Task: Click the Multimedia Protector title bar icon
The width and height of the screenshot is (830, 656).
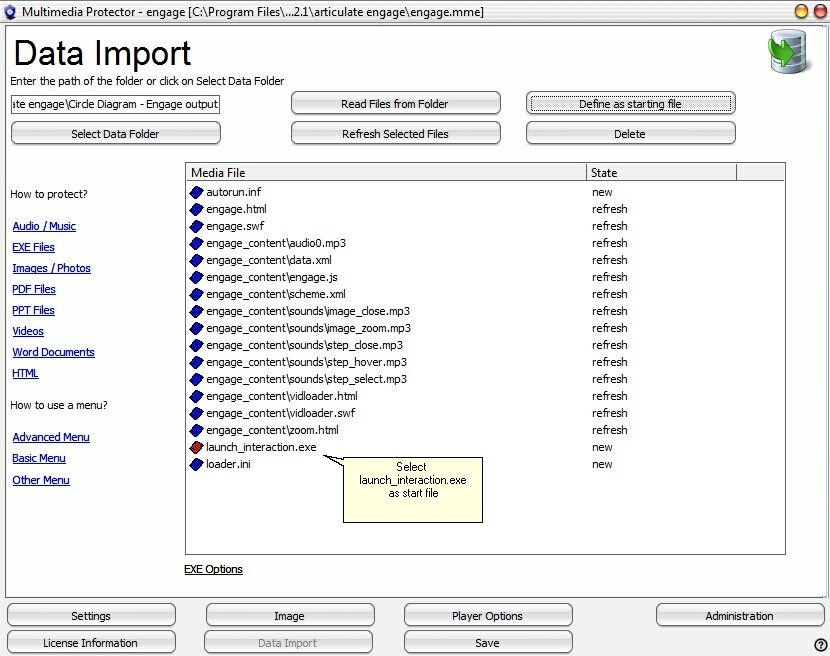Action: click(11, 12)
